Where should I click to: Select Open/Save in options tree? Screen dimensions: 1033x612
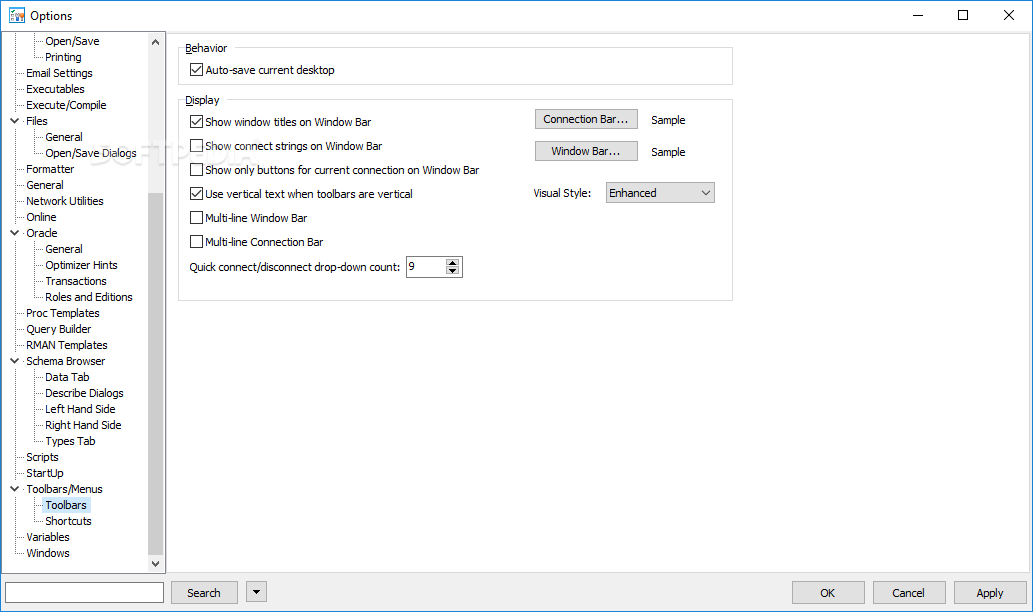[x=72, y=41]
